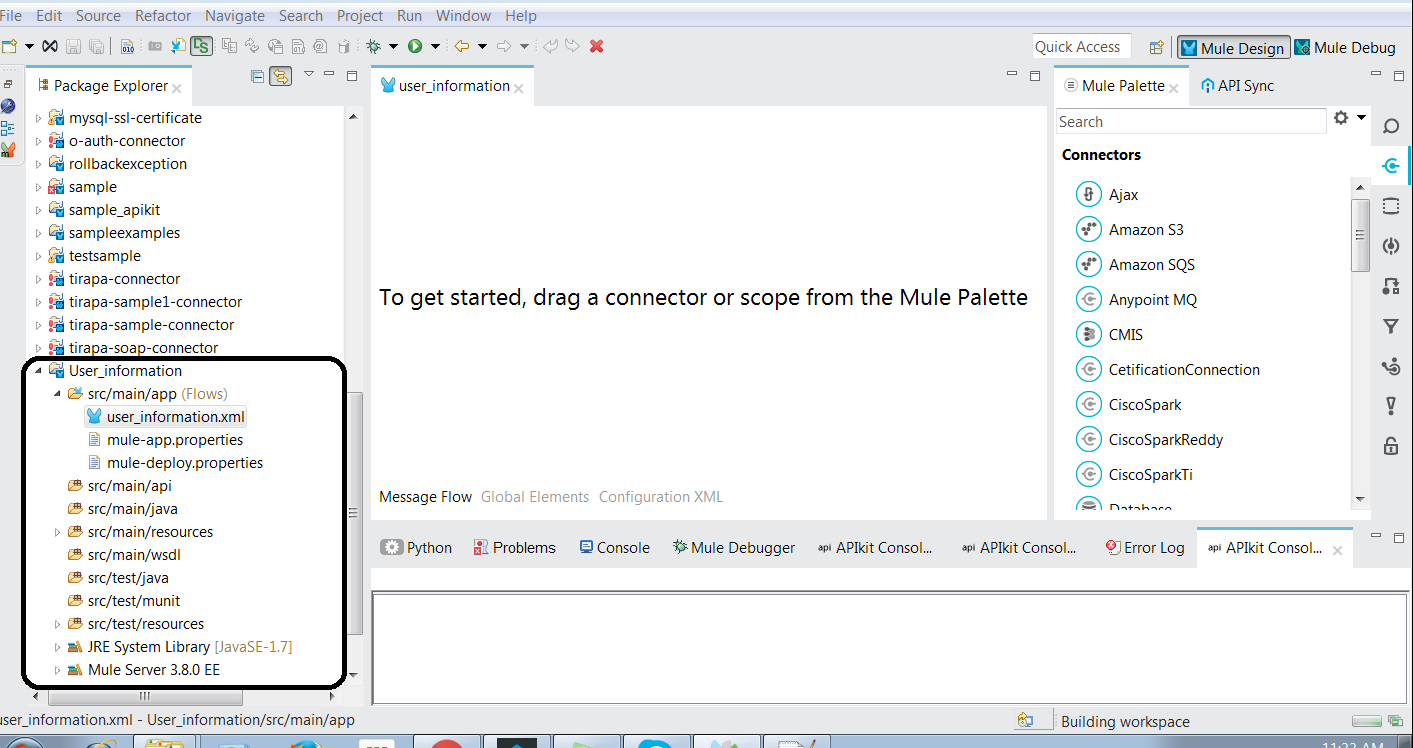Launch Debug with the green bug icon
The width and height of the screenshot is (1413, 748).
373,46
